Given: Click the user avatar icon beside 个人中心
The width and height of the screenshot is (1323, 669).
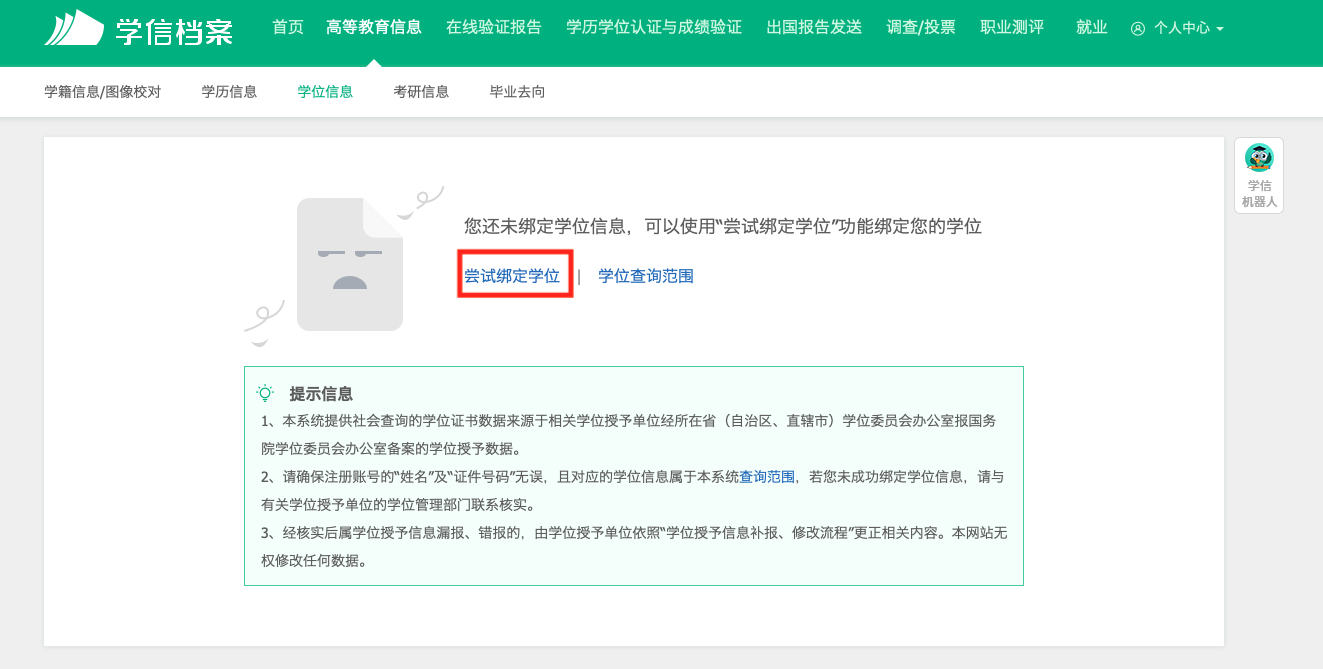Looking at the screenshot, I should 1137,28.
